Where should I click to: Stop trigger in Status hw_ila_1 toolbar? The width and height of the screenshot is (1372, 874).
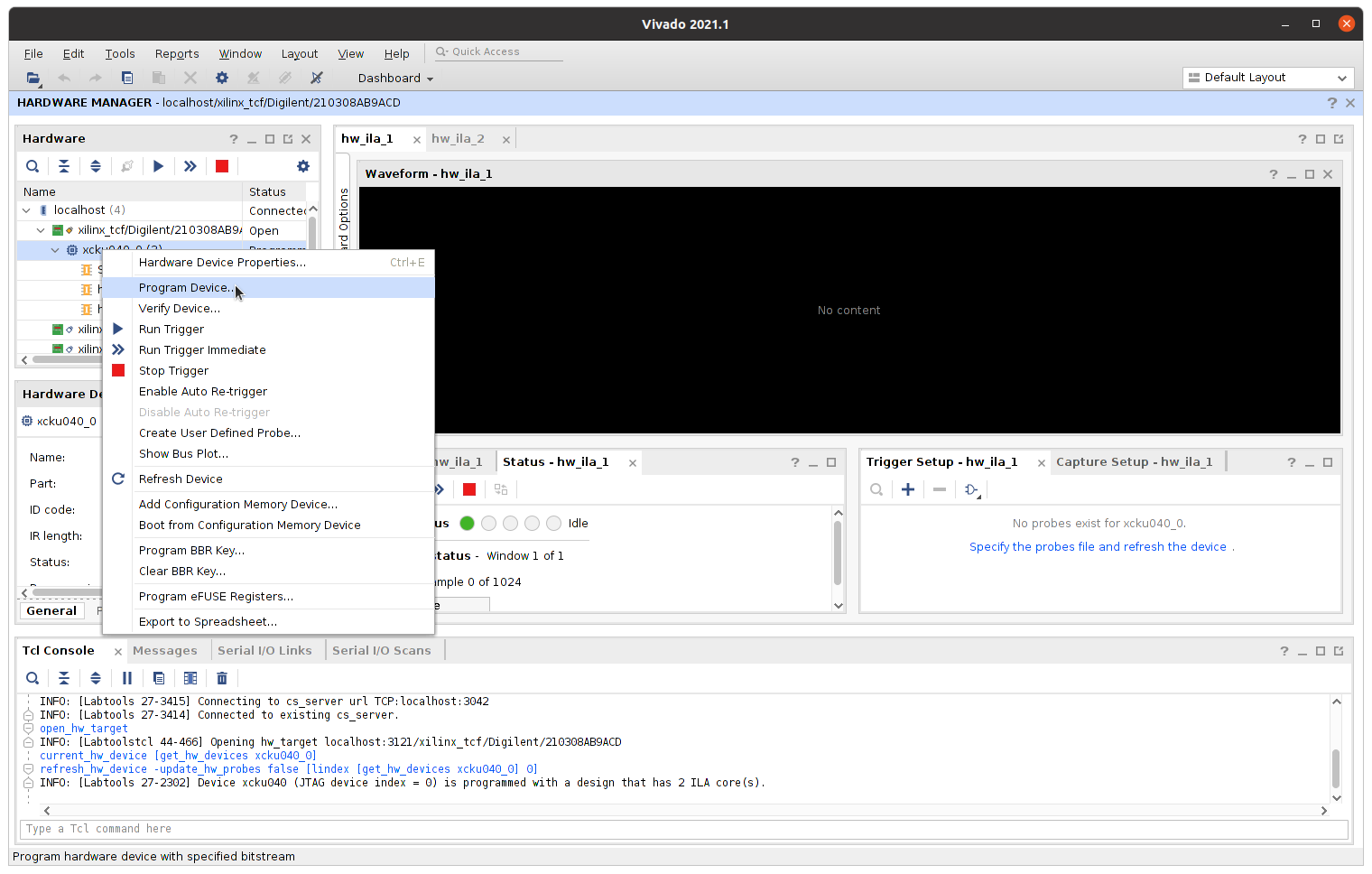pyautogui.click(x=469, y=489)
